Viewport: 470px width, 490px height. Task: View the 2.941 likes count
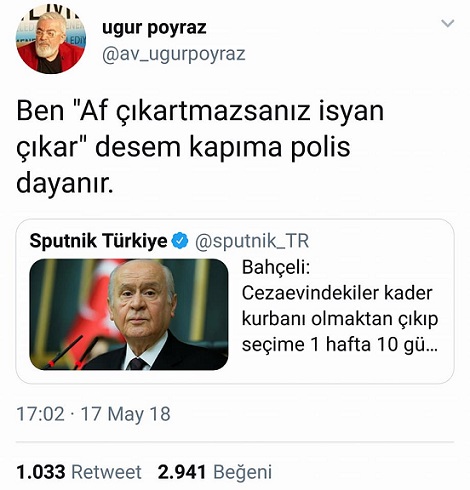(182, 472)
